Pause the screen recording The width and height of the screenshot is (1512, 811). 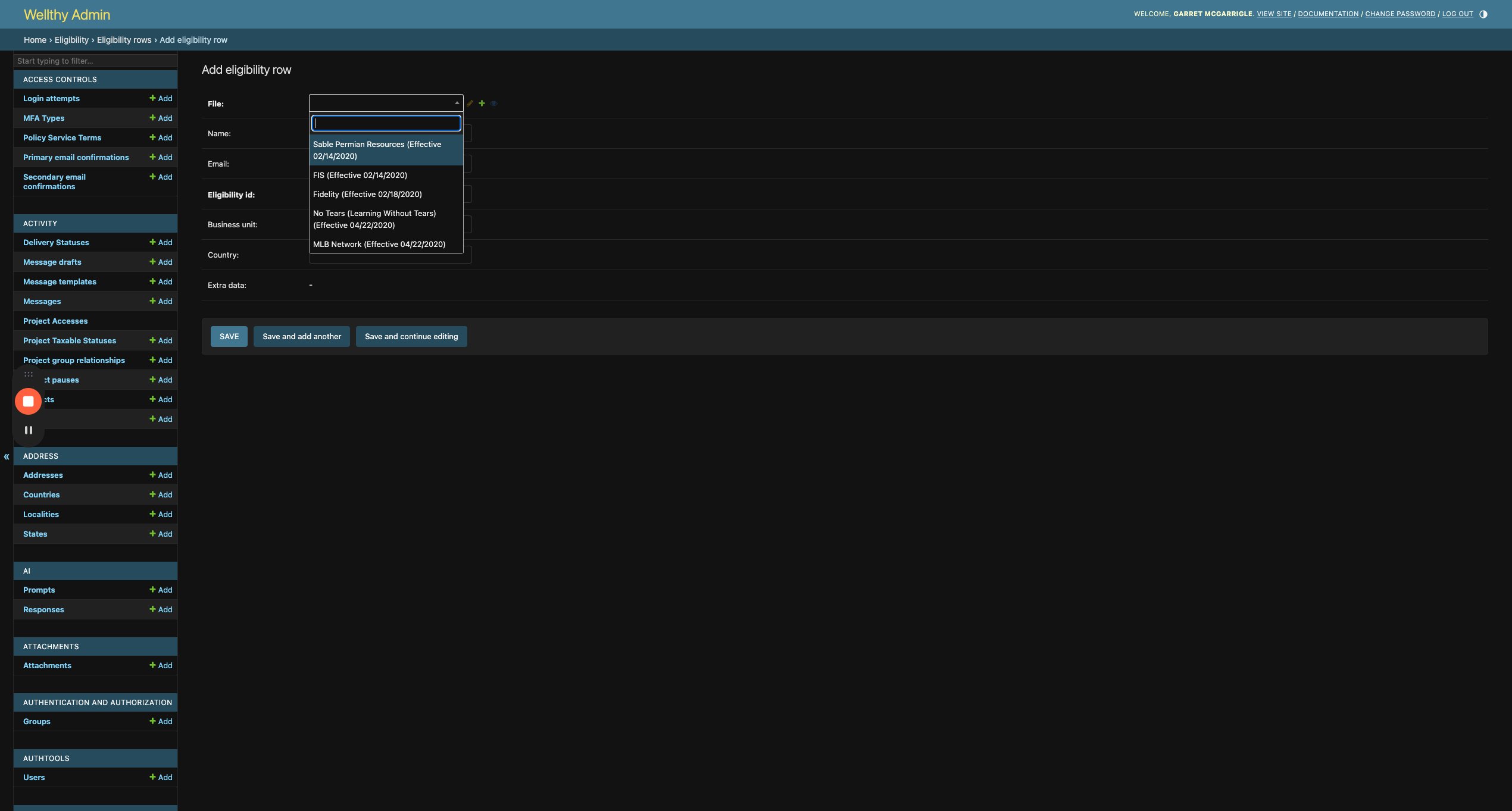click(28, 430)
